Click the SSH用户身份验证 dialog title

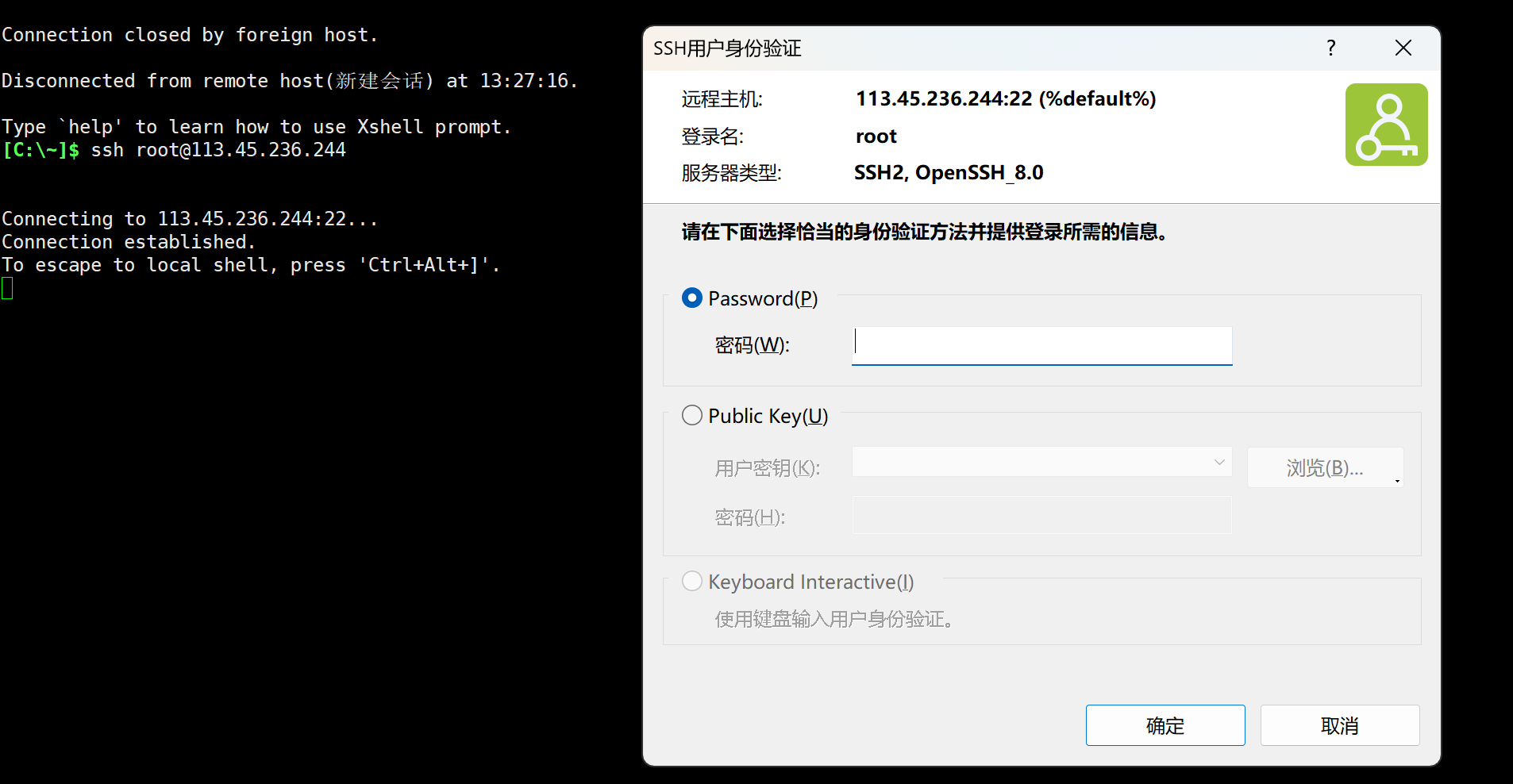coord(727,48)
